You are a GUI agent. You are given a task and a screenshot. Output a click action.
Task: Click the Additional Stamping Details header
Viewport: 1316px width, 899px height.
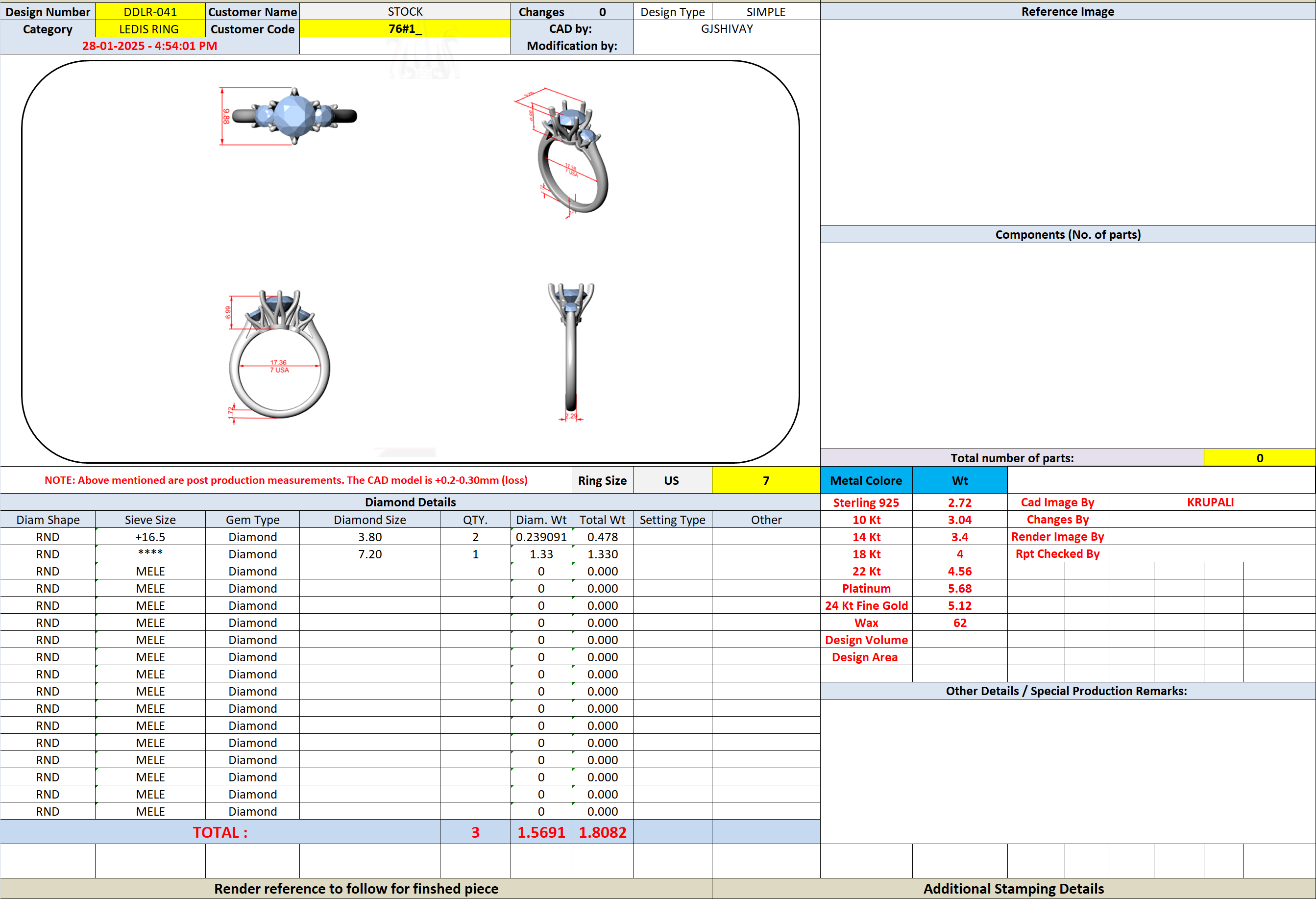pyautogui.click(x=1014, y=888)
